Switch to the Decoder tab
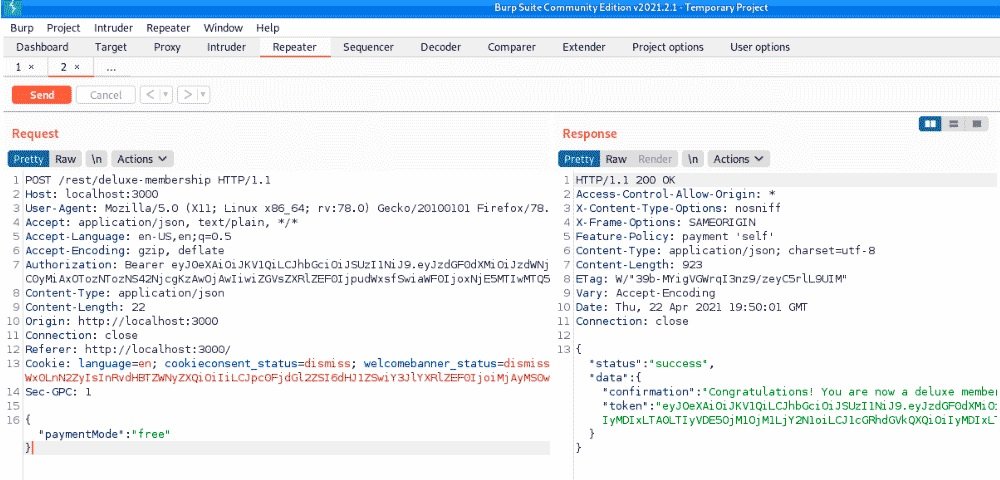This screenshot has height=480, width=1000. (x=441, y=47)
